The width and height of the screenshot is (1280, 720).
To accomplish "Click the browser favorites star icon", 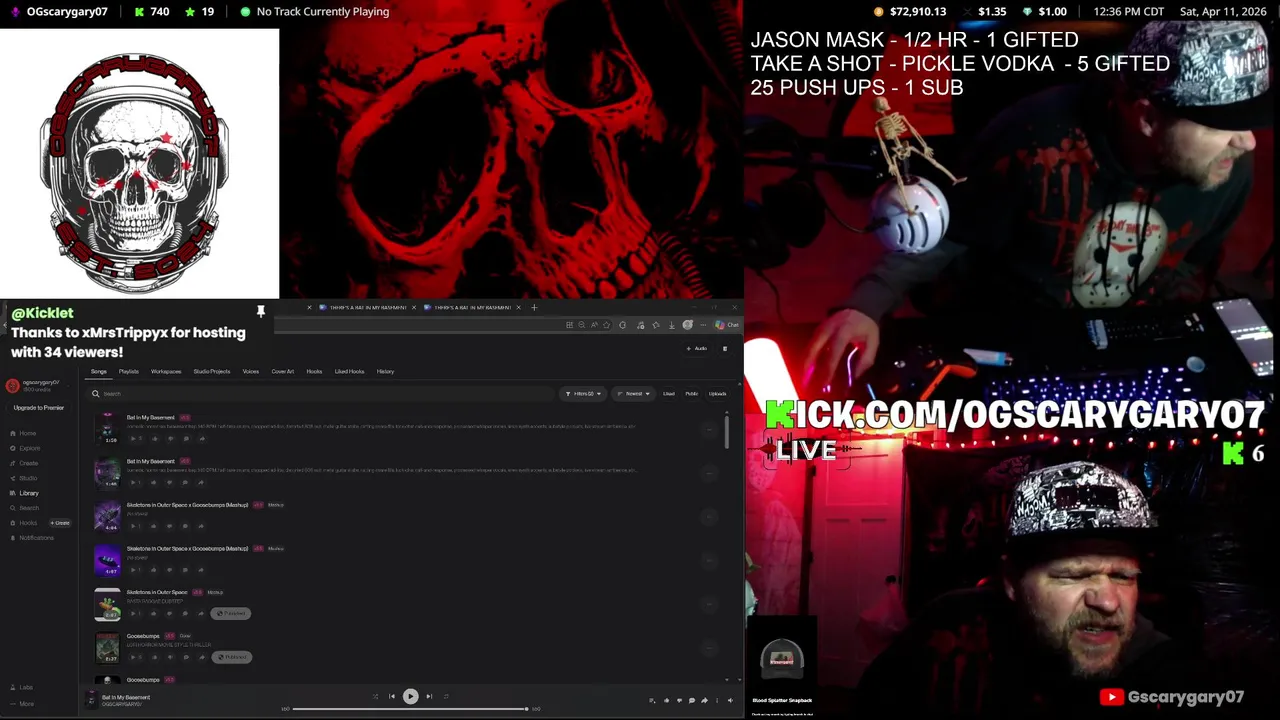I will point(606,325).
